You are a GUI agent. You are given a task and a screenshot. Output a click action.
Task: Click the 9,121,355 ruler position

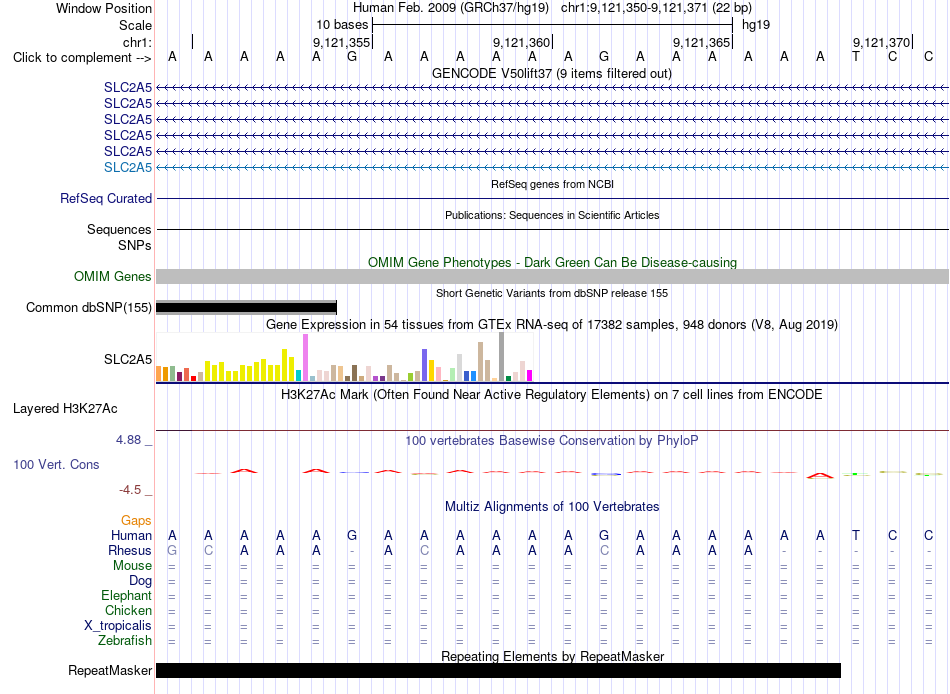341,42
